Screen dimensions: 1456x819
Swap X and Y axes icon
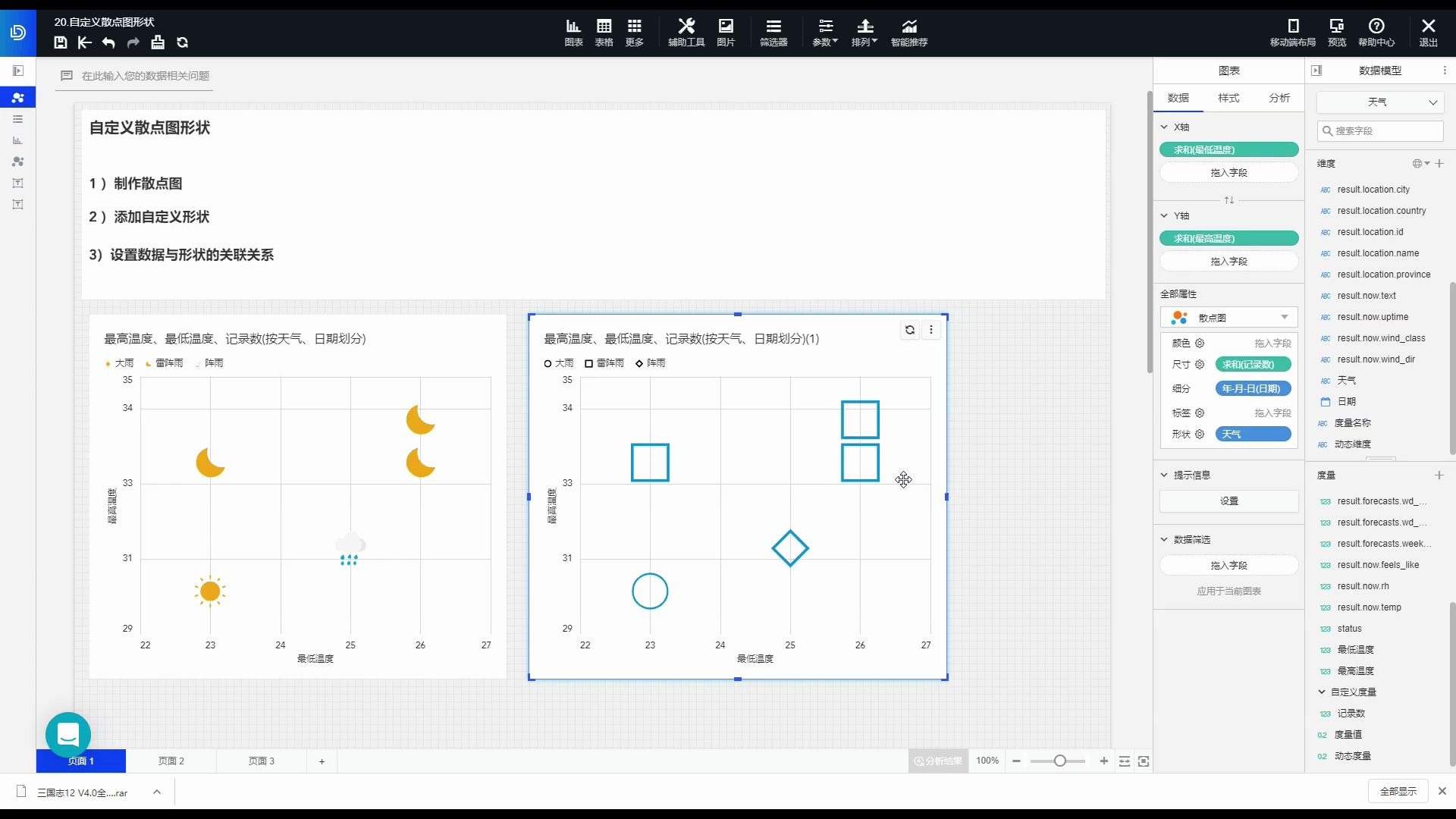pyautogui.click(x=1229, y=200)
